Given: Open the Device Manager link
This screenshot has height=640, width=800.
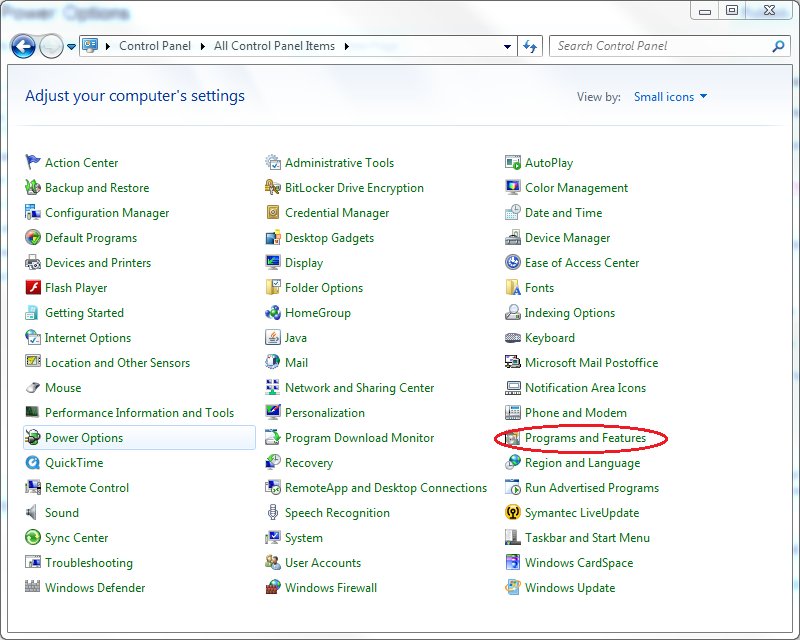Looking at the screenshot, I should tap(567, 238).
